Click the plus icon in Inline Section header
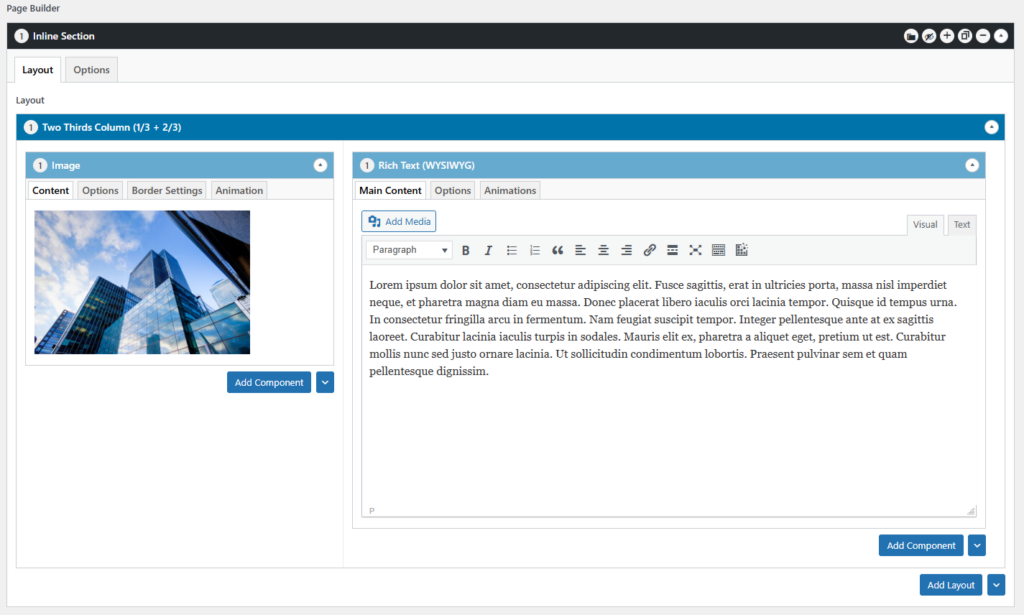The image size is (1024, 615). point(947,36)
